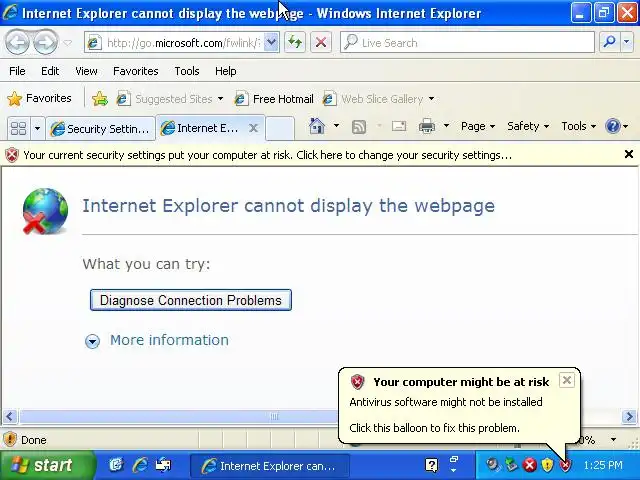The width and height of the screenshot is (640, 480).
Task: Click the status bar warning shield icon
Action: pos(10,440)
